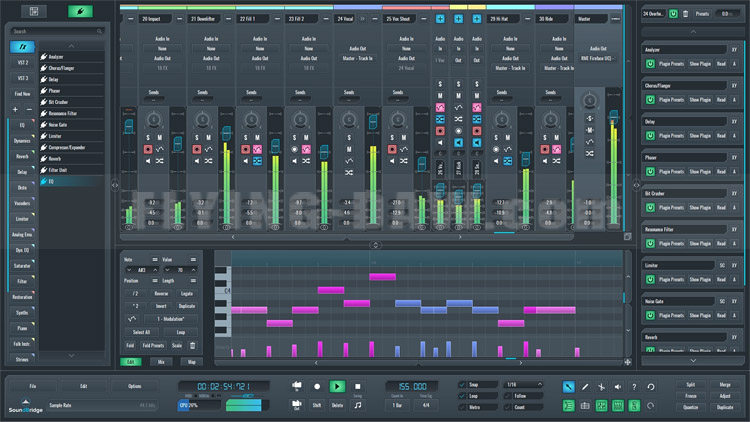Open the 1/16 snap value dropdown
The width and height of the screenshot is (750, 422).
[x=523, y=385]
